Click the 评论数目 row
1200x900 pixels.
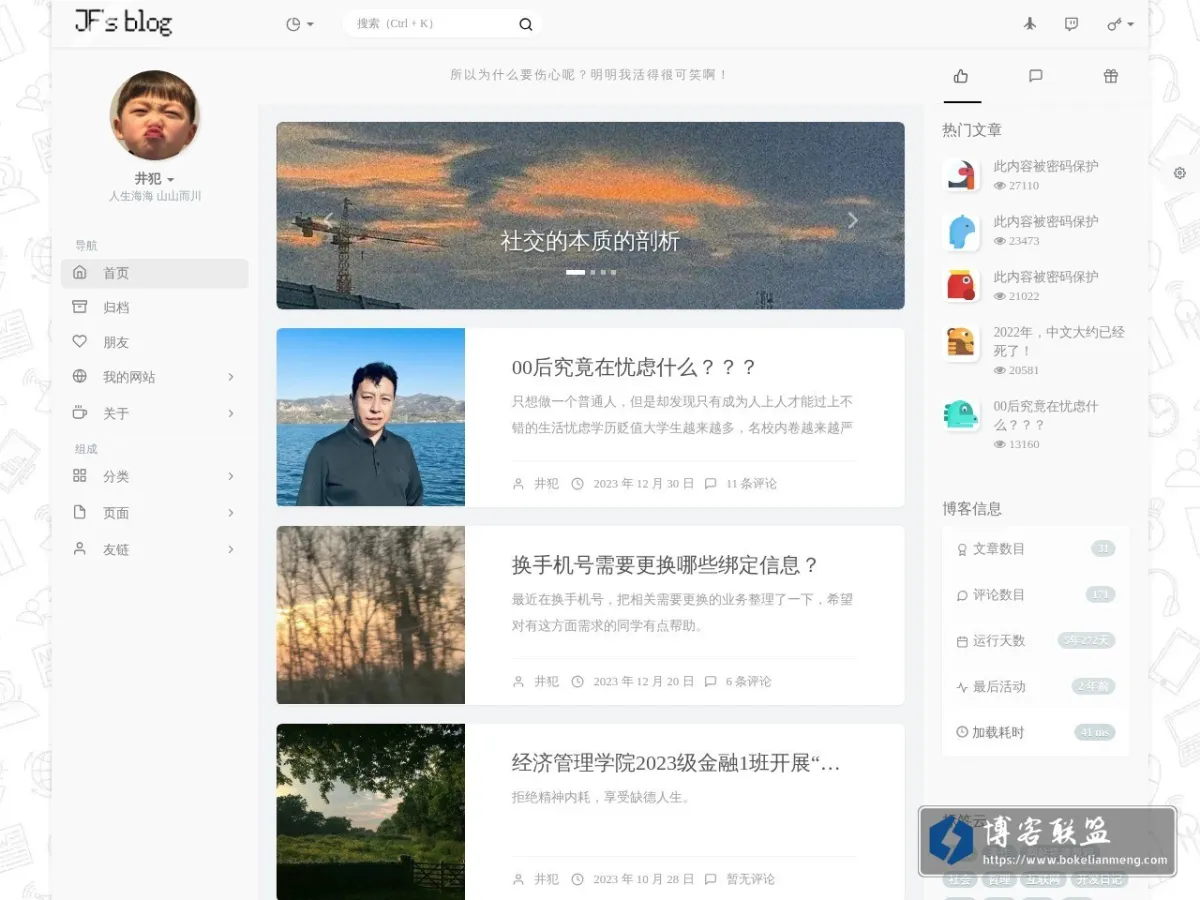point(1036,594)
